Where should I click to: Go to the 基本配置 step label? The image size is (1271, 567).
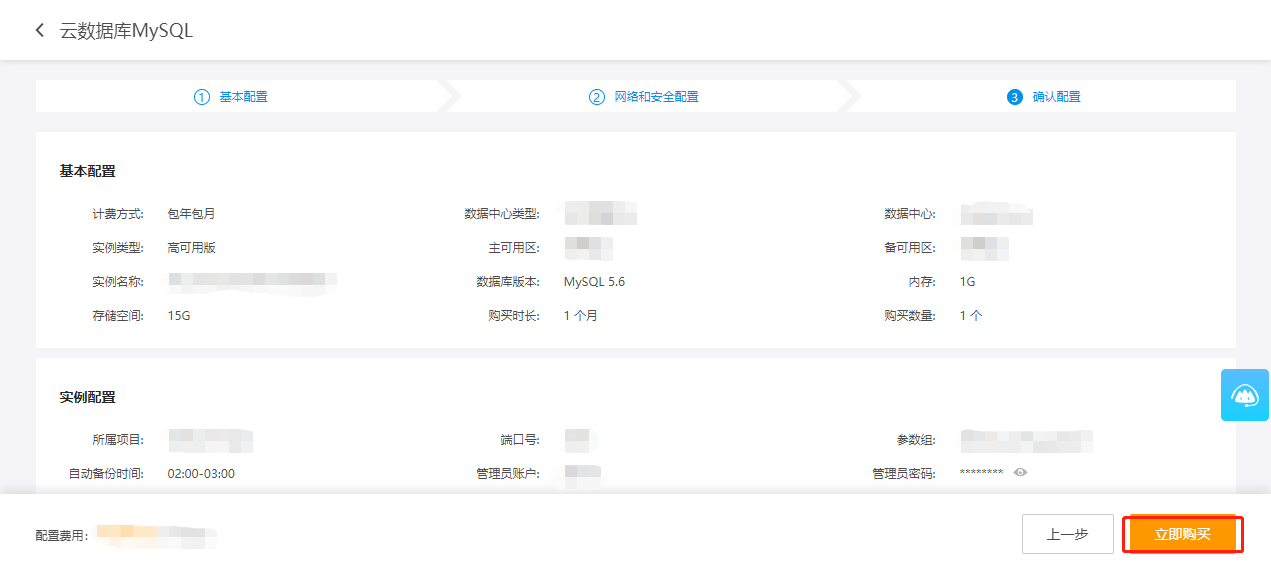click(x=244, y=97)
